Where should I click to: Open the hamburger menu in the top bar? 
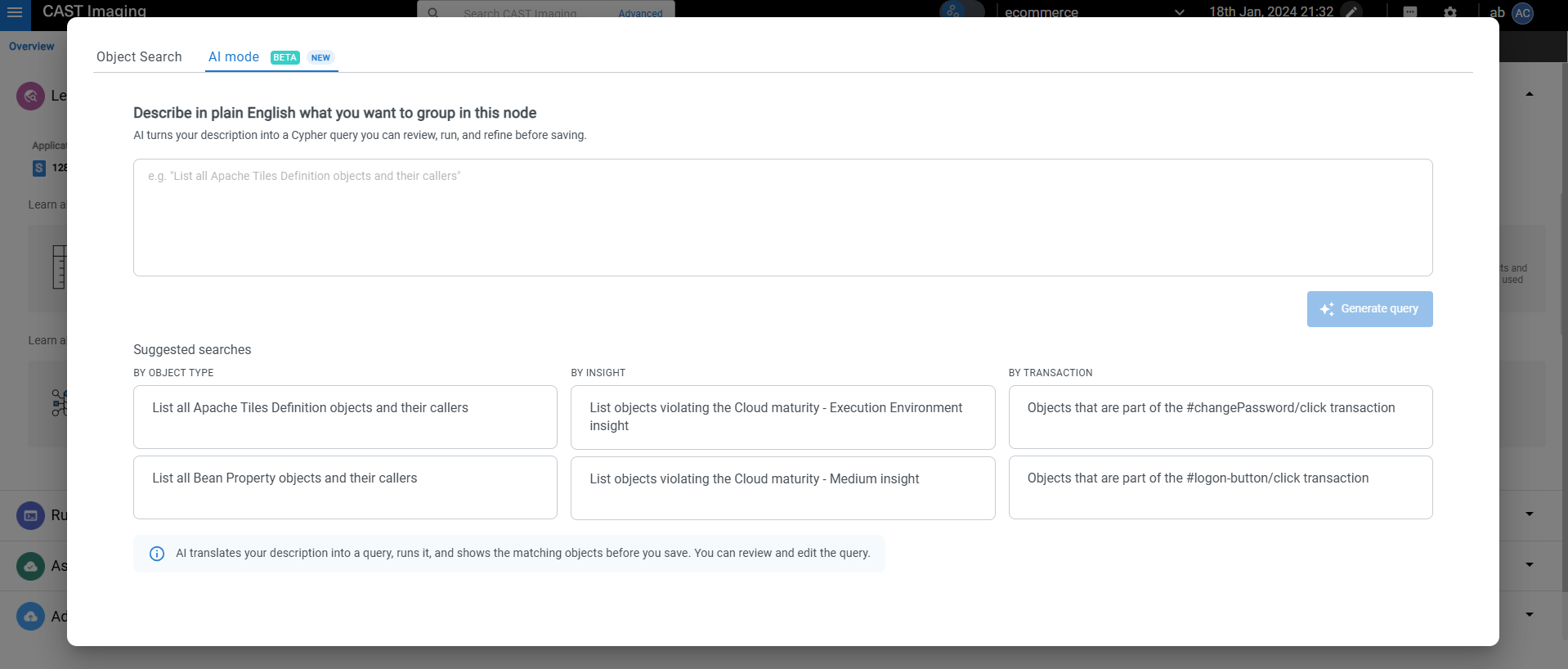(x=15, y=12)
